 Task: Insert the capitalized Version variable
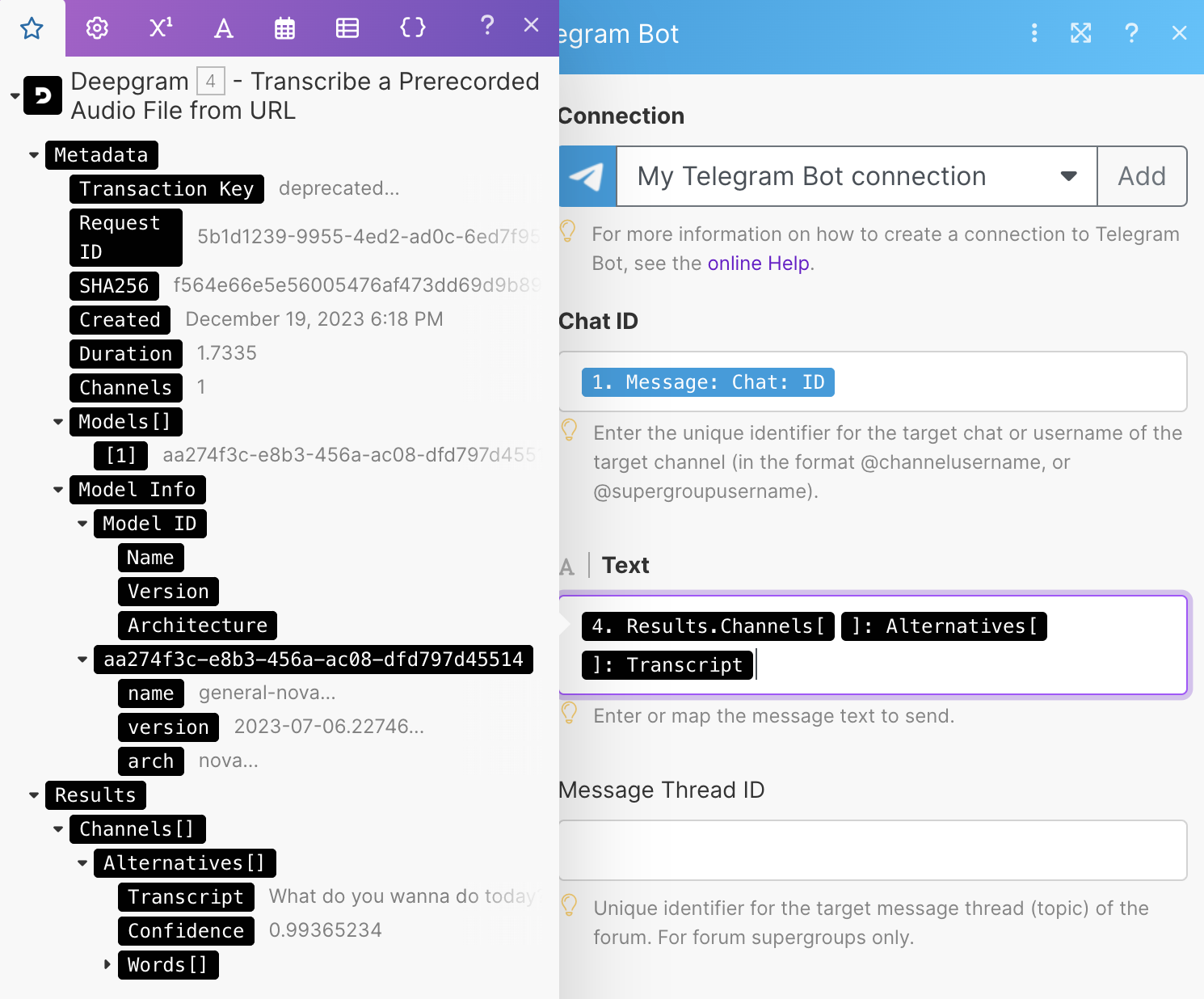(168, 592)
